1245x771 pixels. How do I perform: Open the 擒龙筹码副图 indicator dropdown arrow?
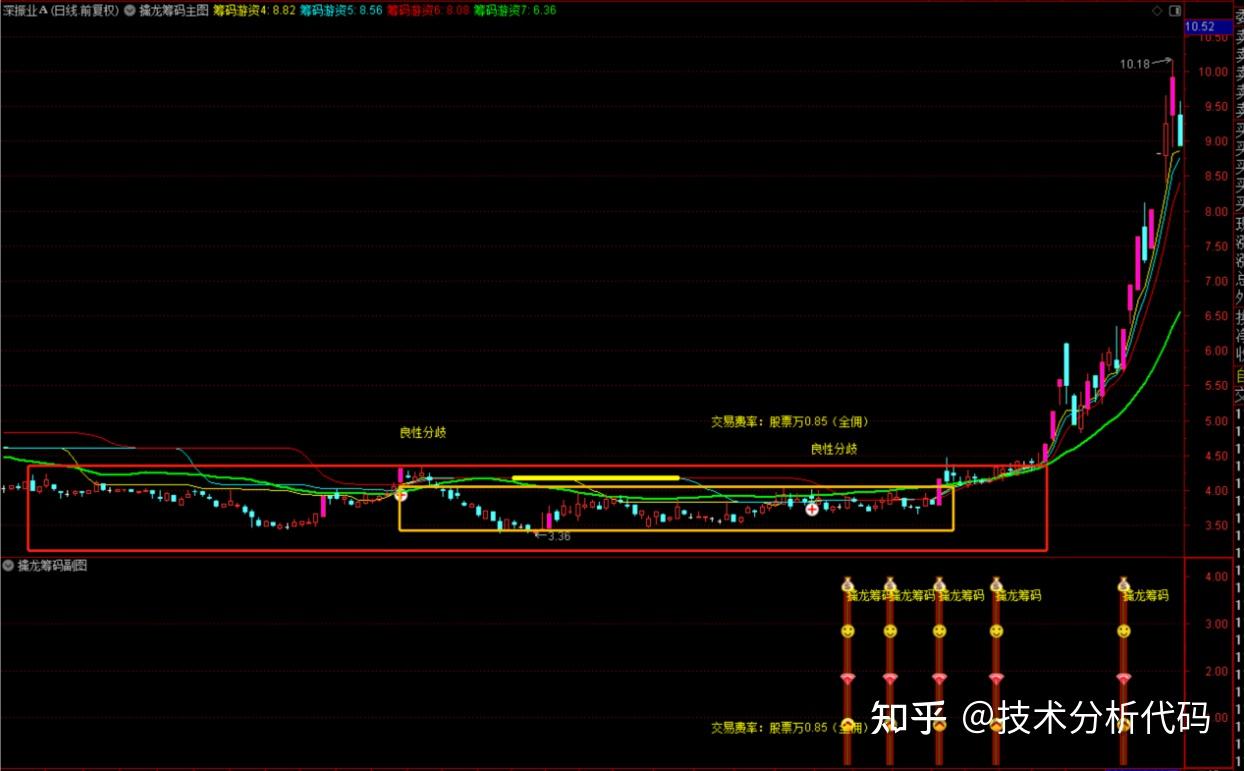coord(9,566)
